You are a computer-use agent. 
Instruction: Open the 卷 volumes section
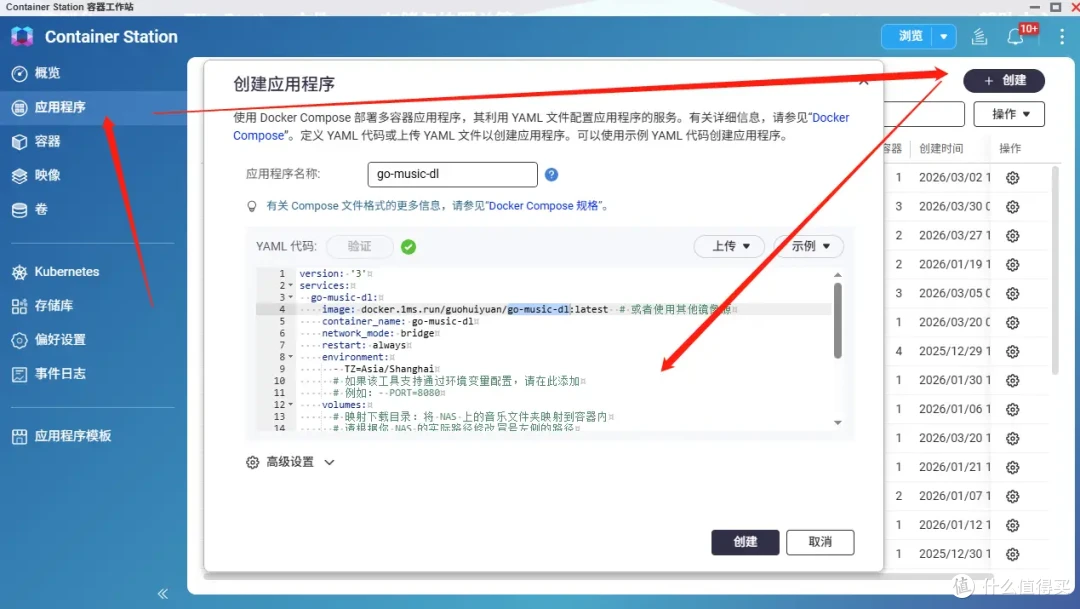[41, 209]
